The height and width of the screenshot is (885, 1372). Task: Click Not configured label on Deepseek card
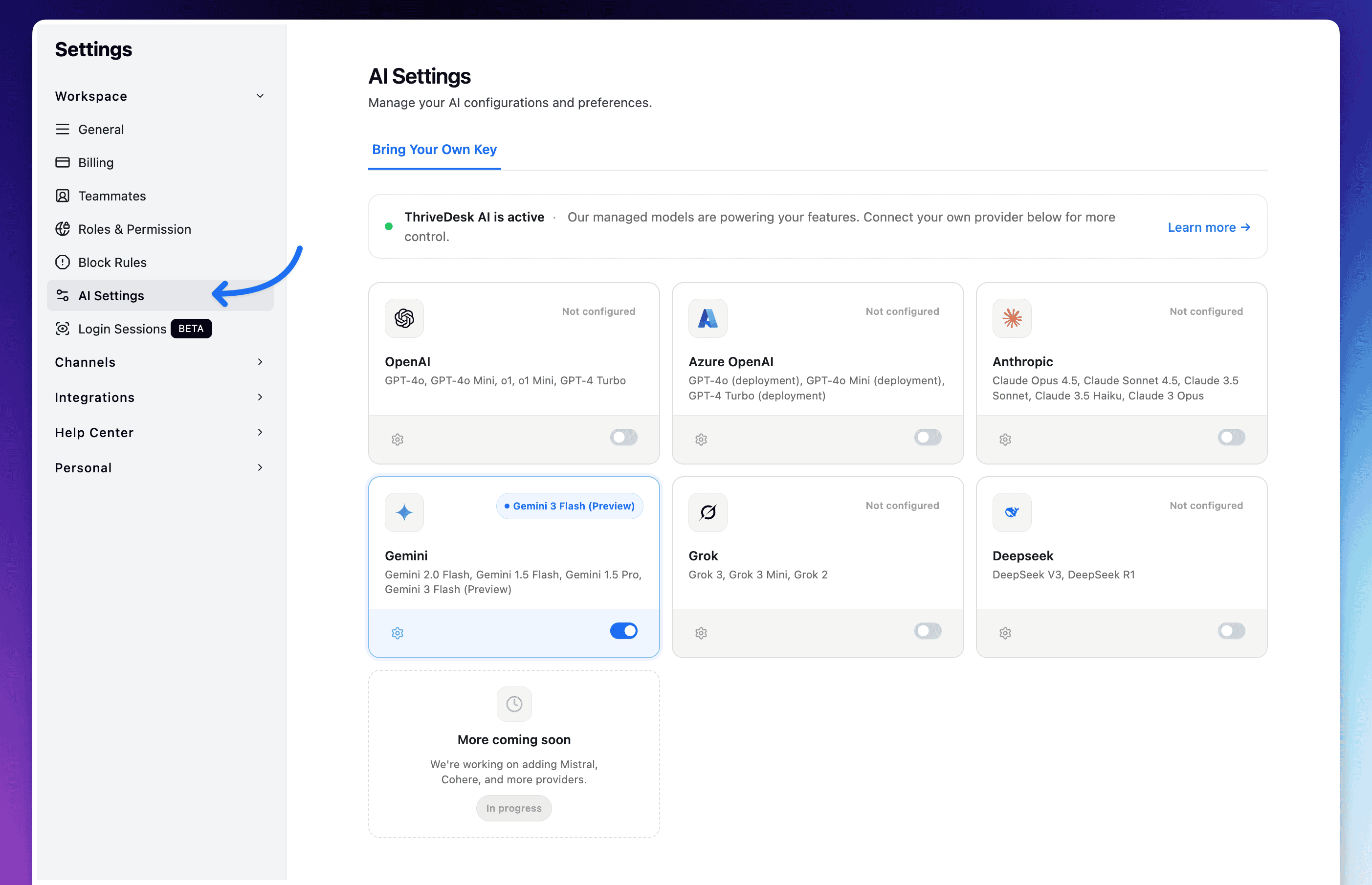point(1206,506)
